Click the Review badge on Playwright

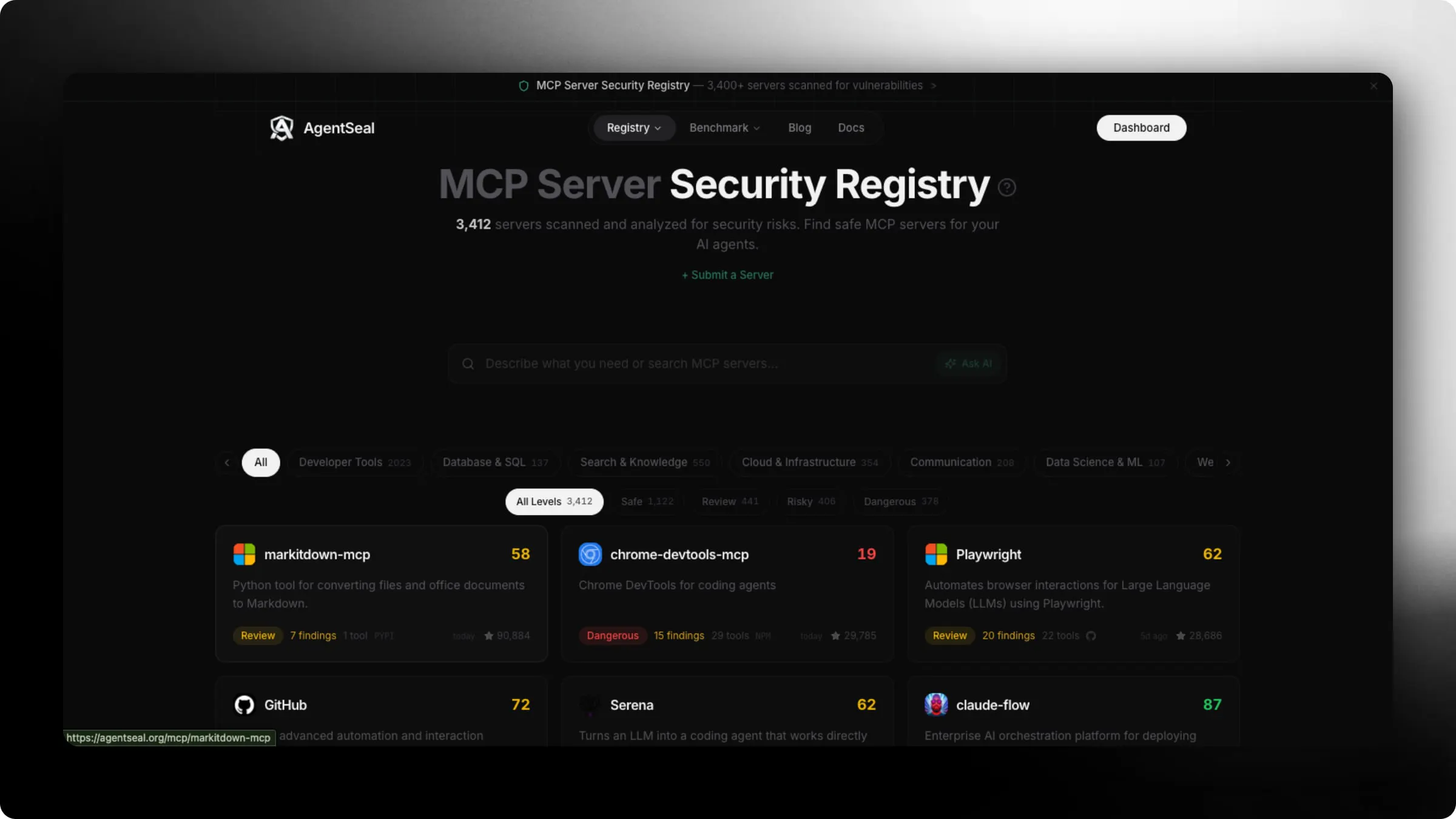(949, 636)
